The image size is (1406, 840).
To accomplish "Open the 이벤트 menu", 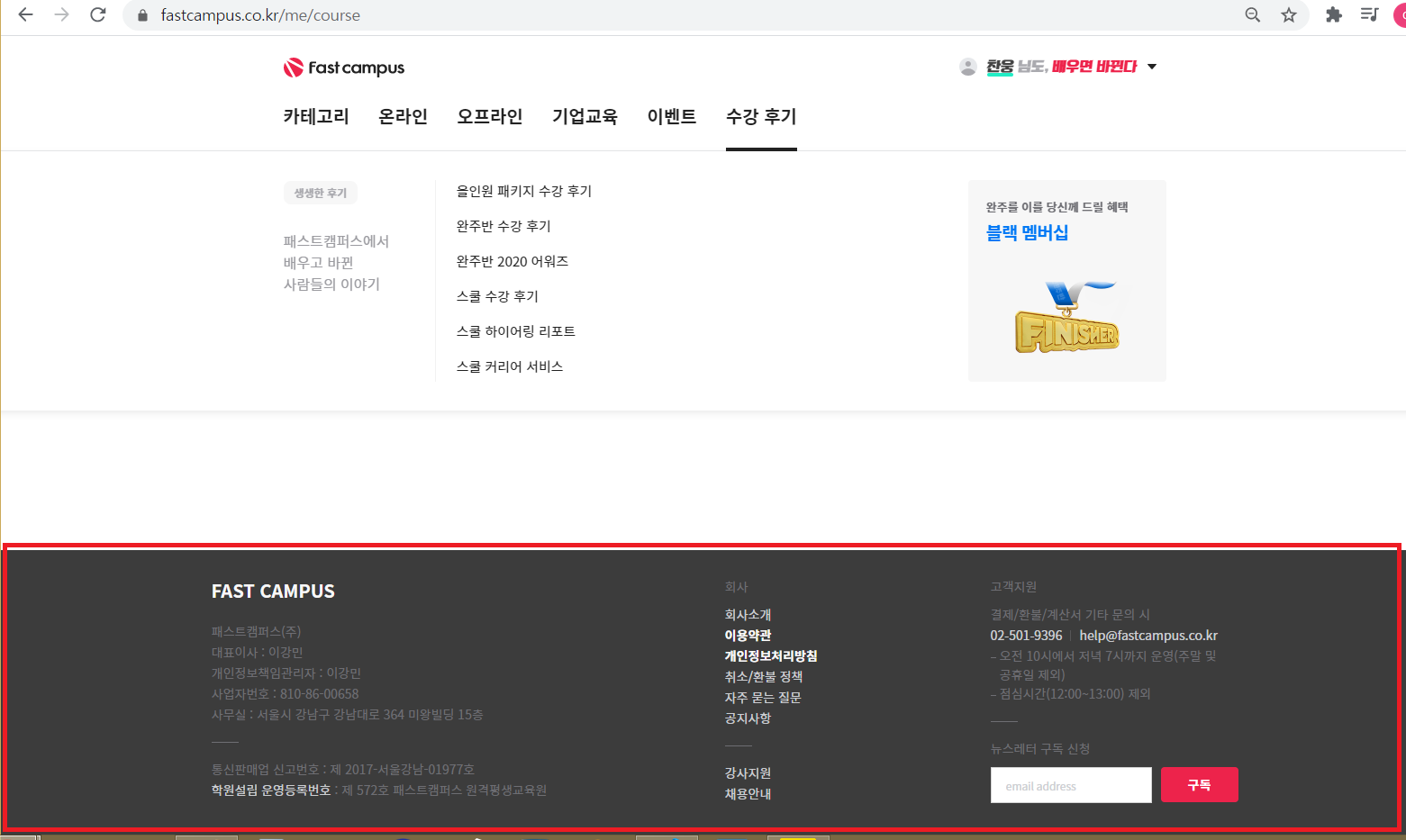I will coord(672,116).
